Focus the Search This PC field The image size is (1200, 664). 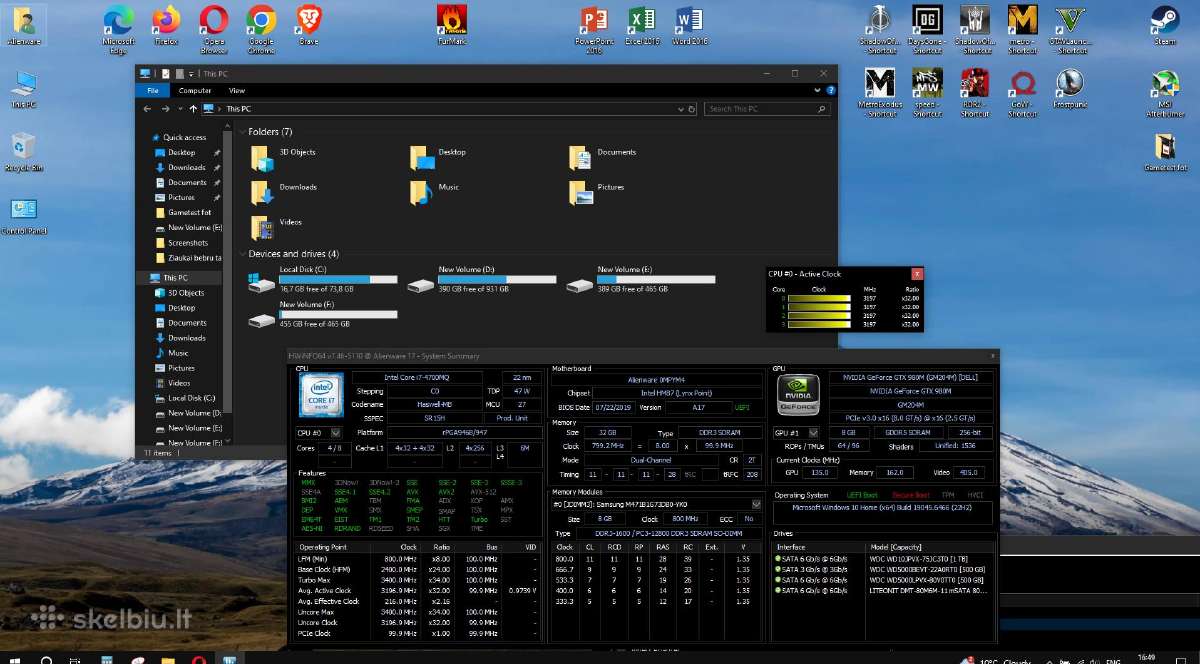(766, 109)
